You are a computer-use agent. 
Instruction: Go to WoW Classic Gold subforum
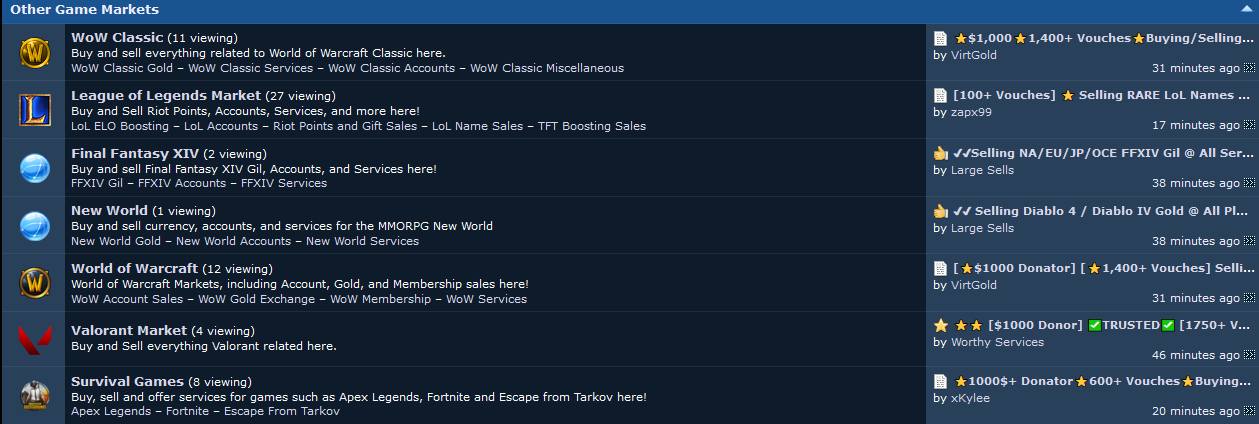coord(124,68)
